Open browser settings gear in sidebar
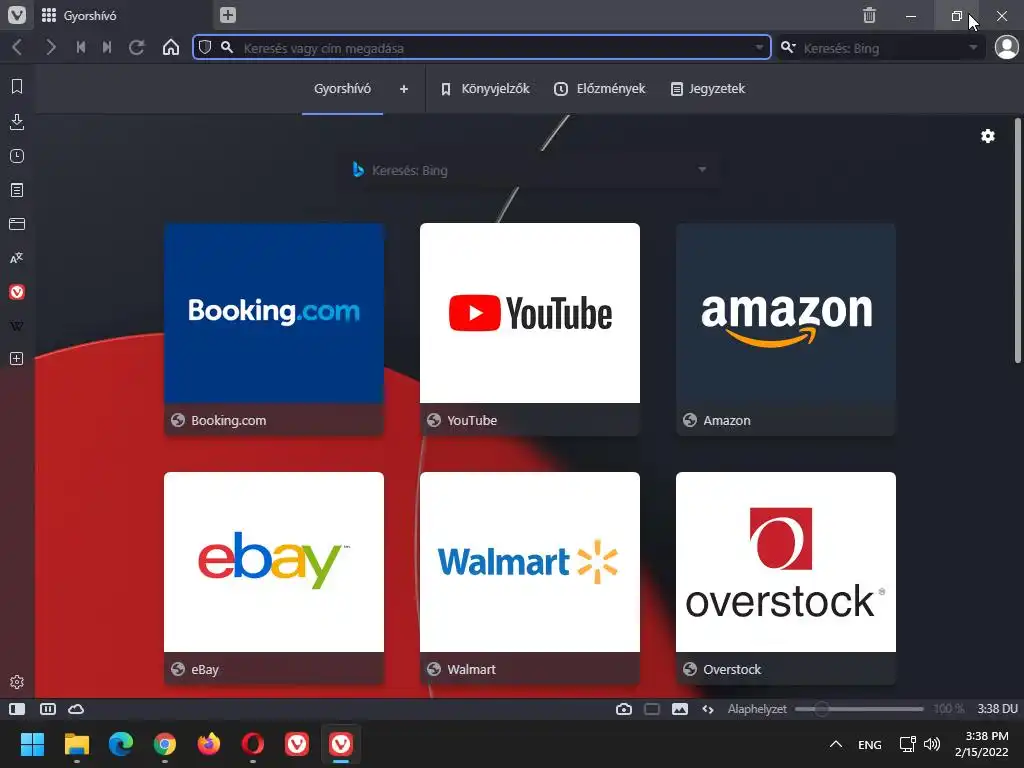Viewport: 1024px width, 768px height. (x=17, y=682)
